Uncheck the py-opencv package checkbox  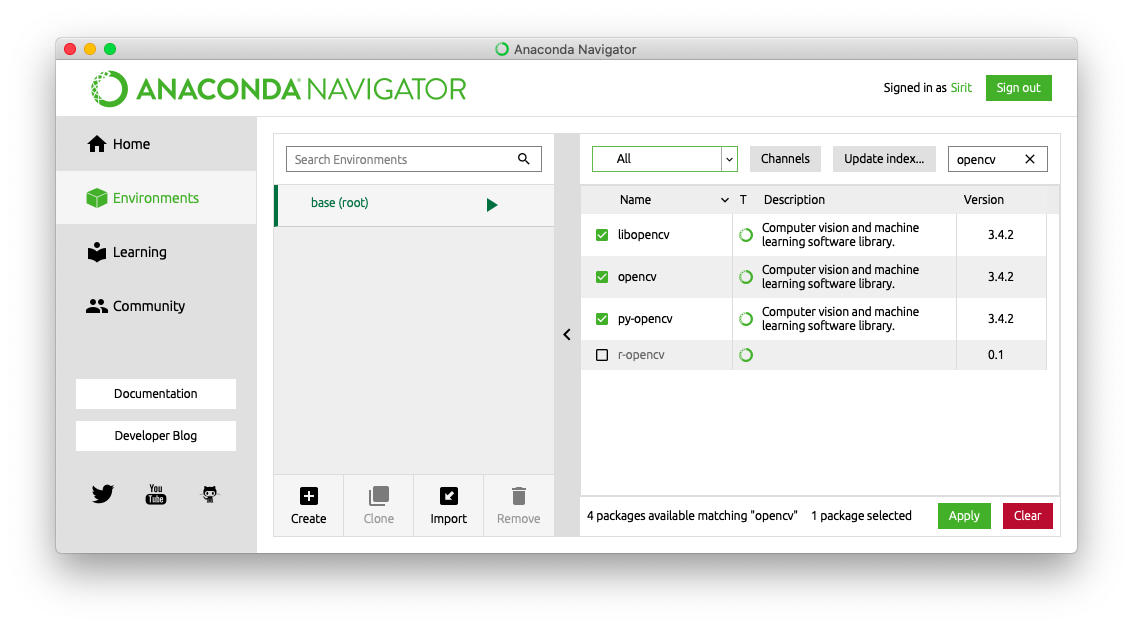pyautogui.click(x=602, y=319)
